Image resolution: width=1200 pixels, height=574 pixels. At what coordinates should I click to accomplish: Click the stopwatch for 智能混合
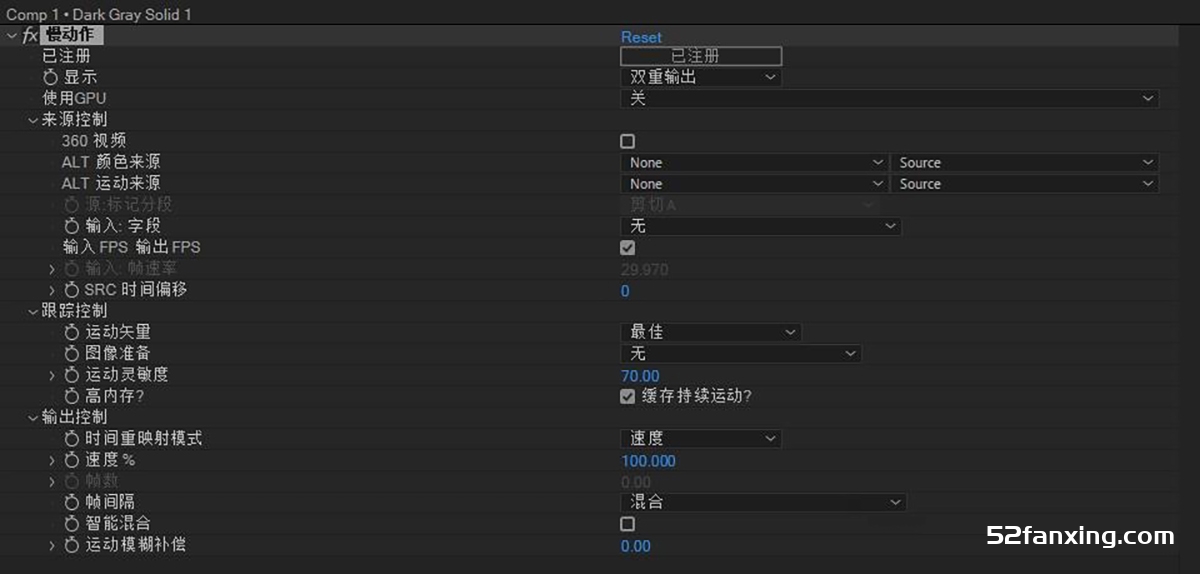point(71,524)
